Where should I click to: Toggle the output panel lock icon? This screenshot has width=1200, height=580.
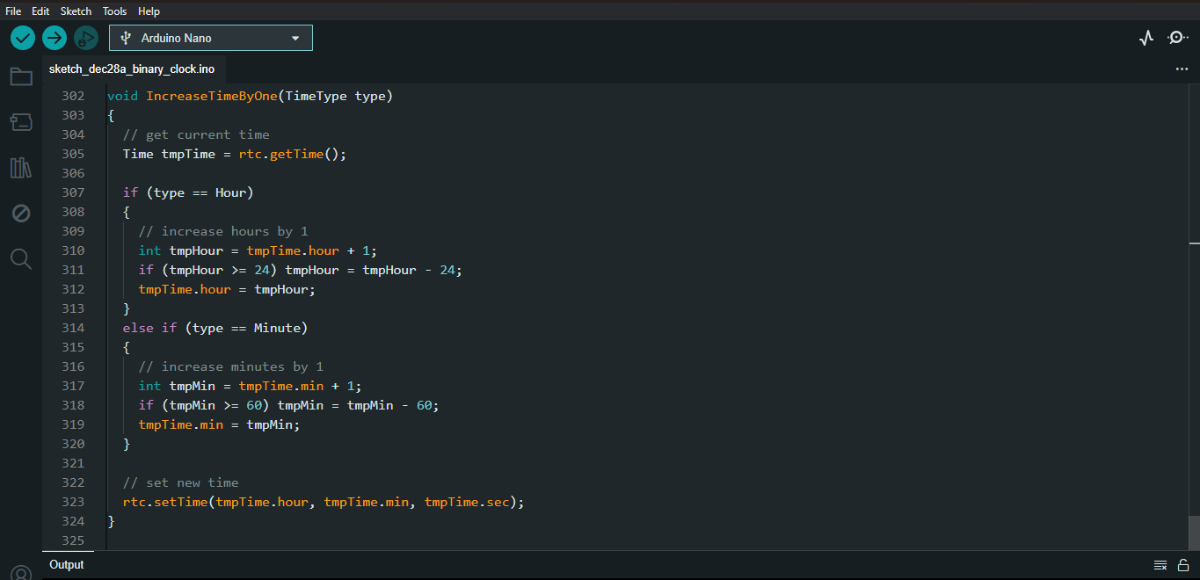[x=1182, y=565]
